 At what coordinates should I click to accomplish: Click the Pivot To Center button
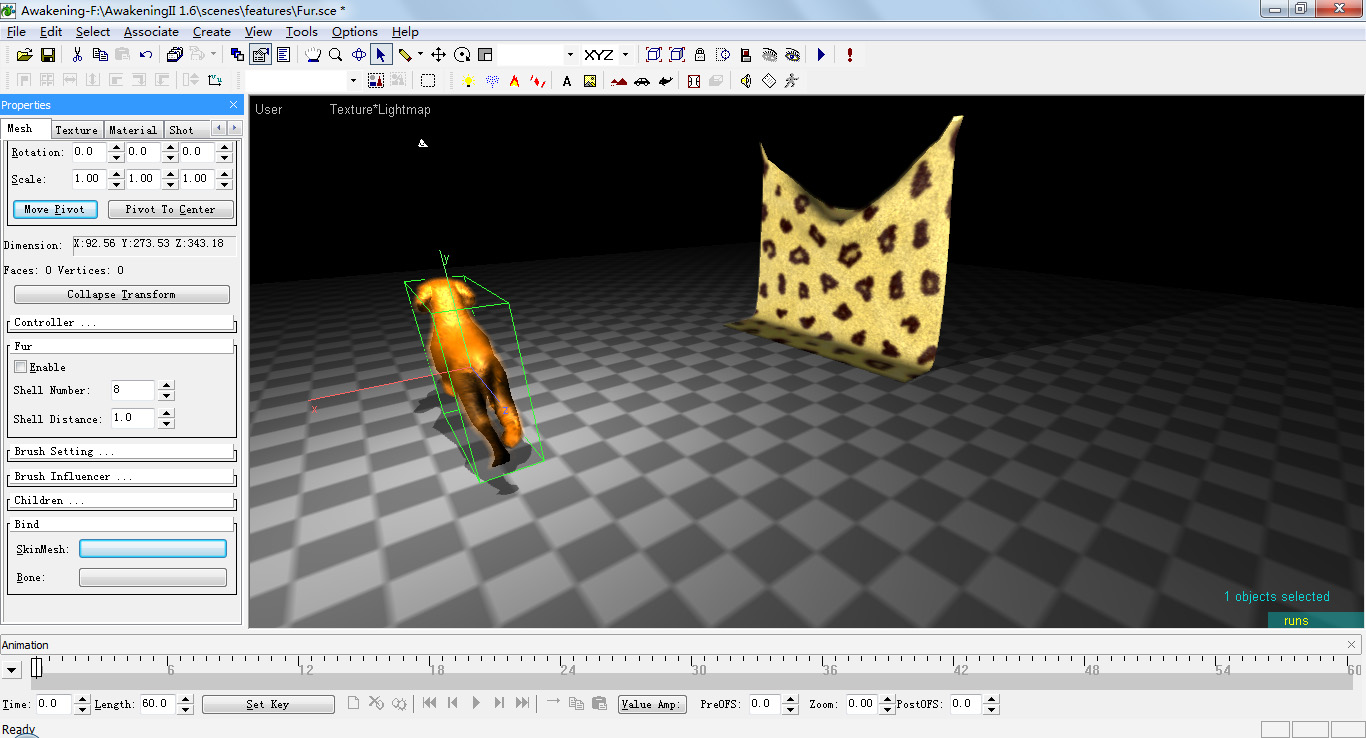(170, 209)
